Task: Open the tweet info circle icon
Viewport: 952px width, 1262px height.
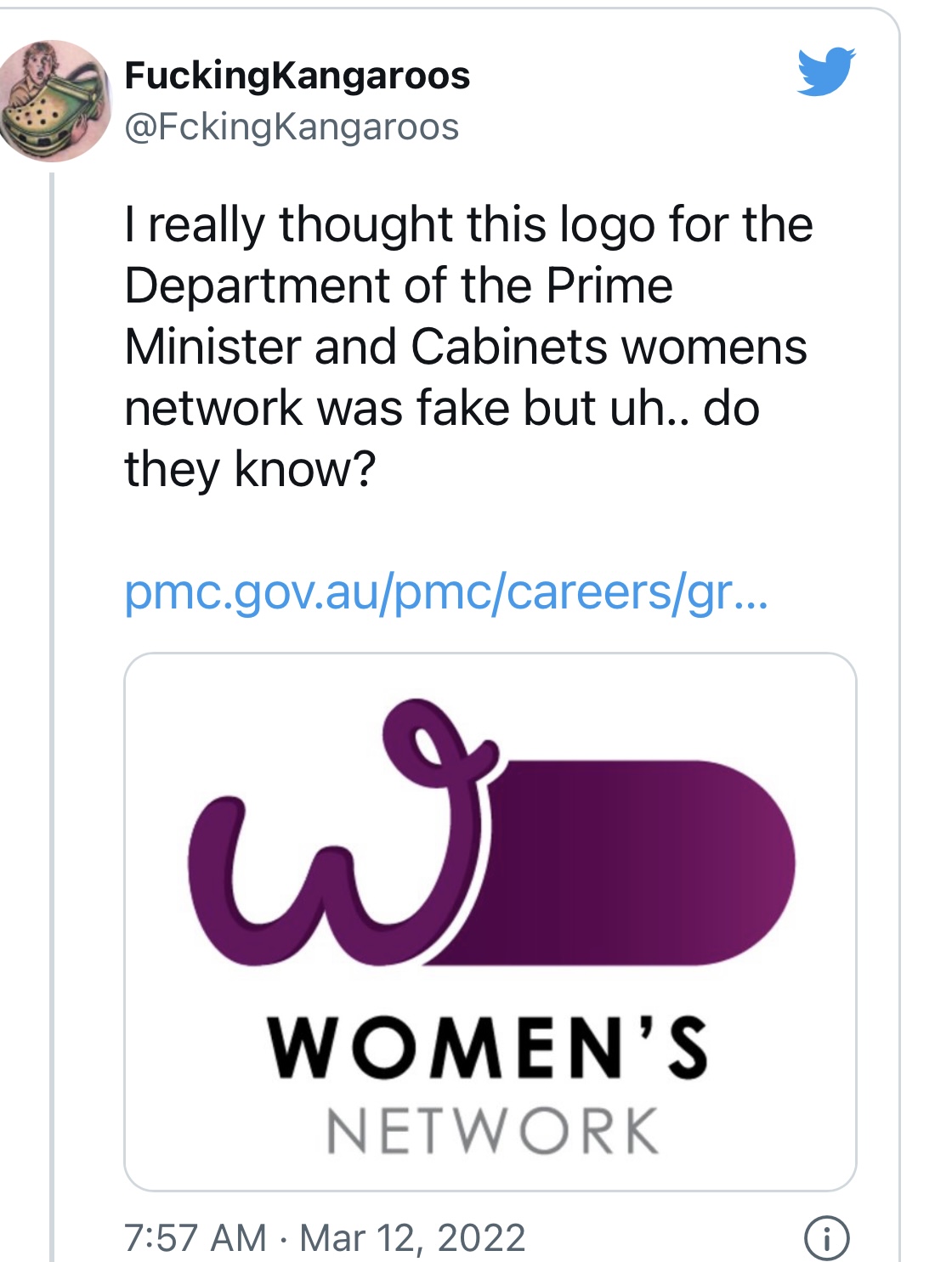Action: pos(825,1237)
